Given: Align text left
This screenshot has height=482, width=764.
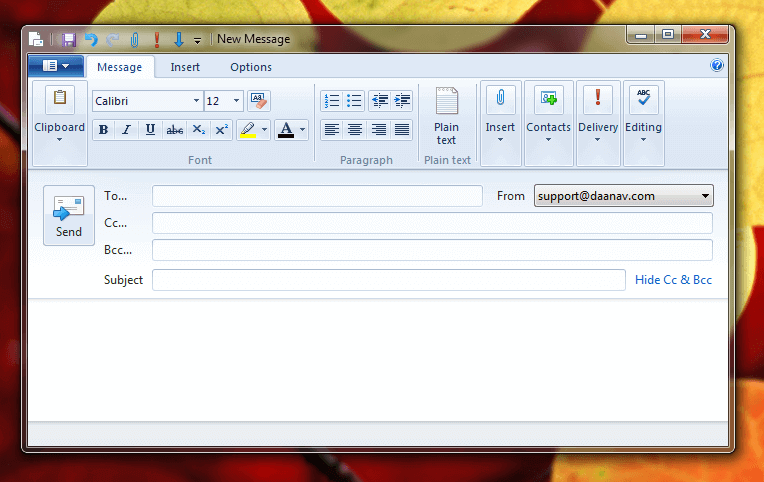Looking at the screenshot, I should [332, 130].
